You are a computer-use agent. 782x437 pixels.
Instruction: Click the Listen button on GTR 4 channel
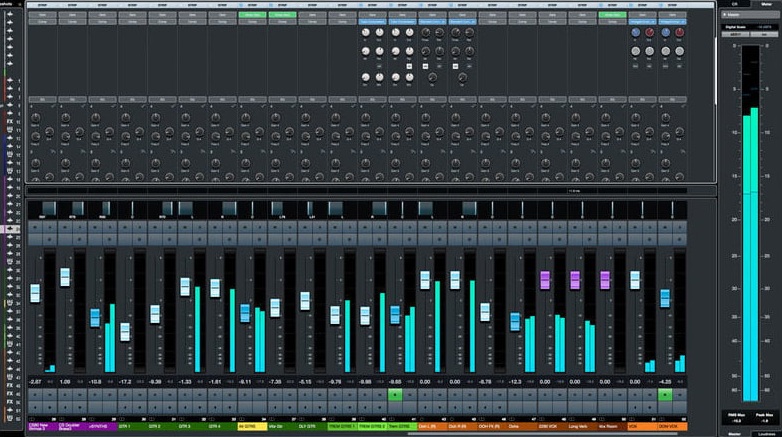coord(215,239)
